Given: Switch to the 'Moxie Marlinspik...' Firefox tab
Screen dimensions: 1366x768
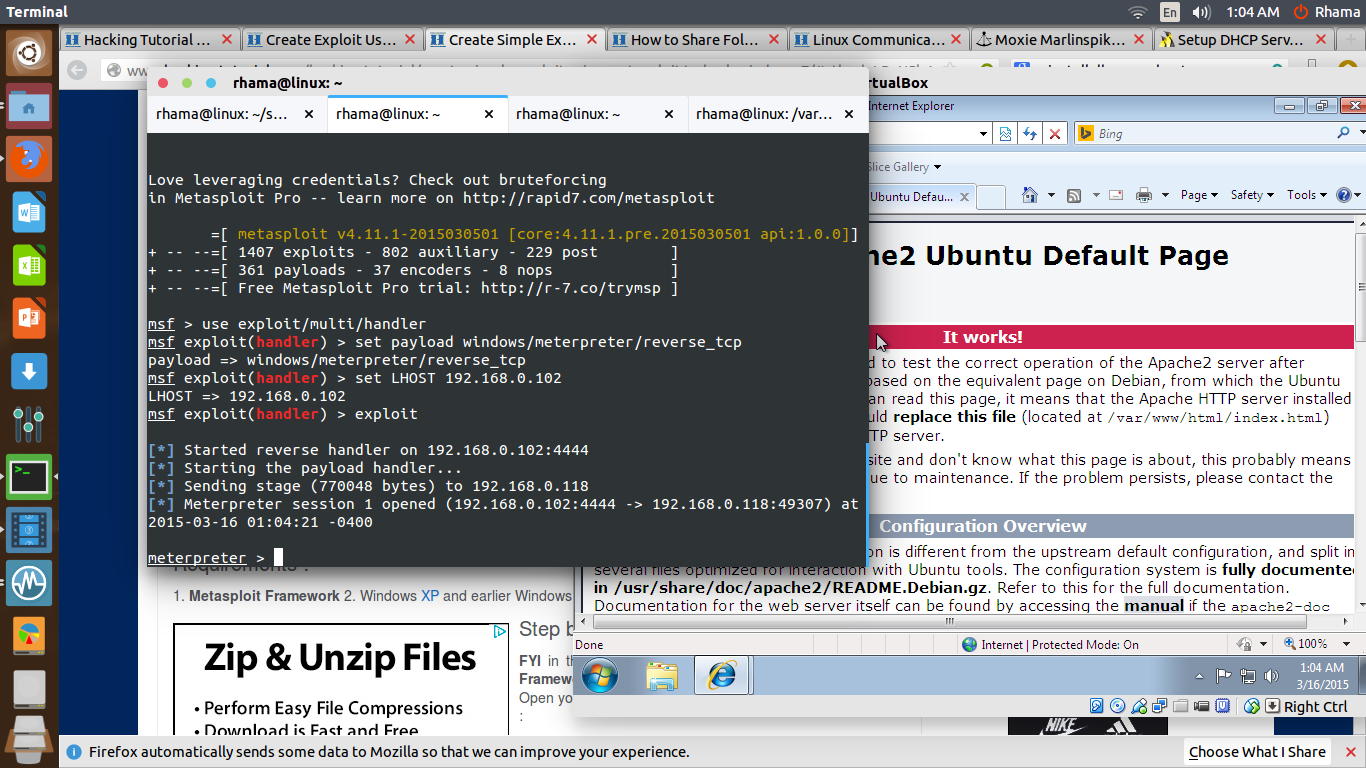Looking at the screenshot, I should pos(1060,40).
